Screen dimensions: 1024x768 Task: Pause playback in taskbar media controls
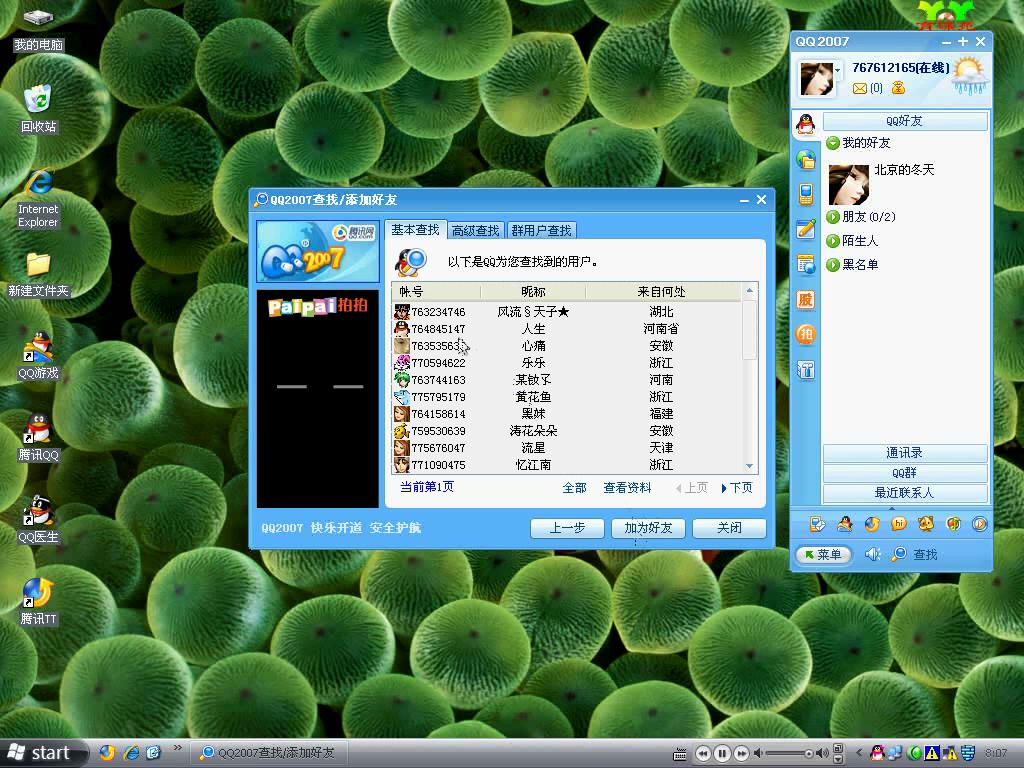[x=722, y=754]
